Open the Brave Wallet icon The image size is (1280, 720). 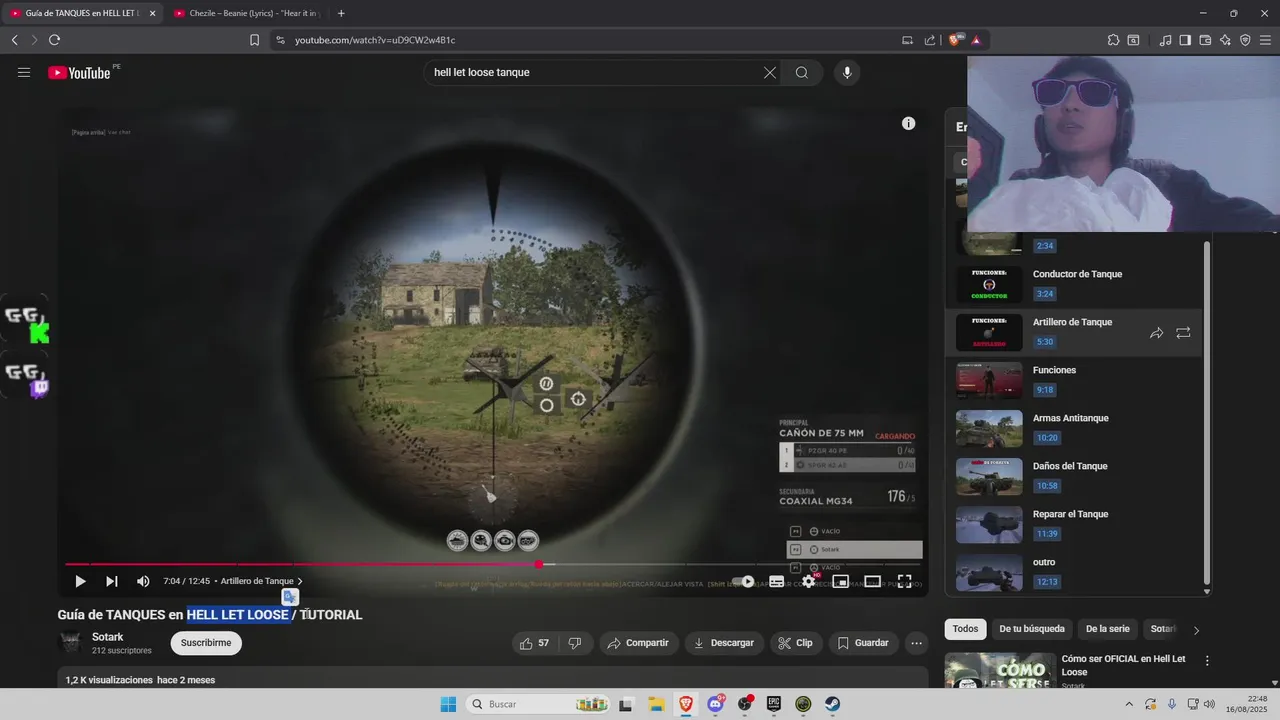click(x=1205, y=40)
